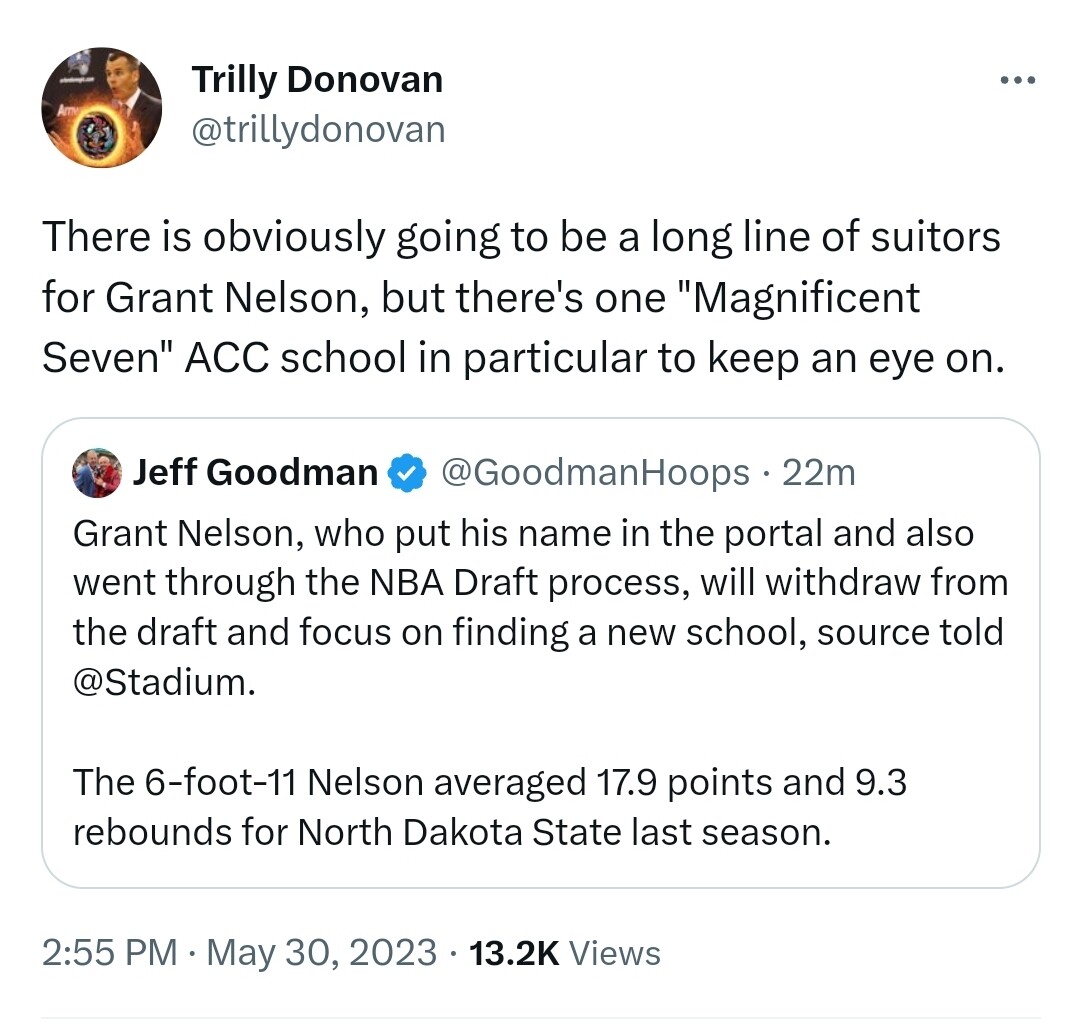Click the 2:55 PM post time

click(109, 952)
